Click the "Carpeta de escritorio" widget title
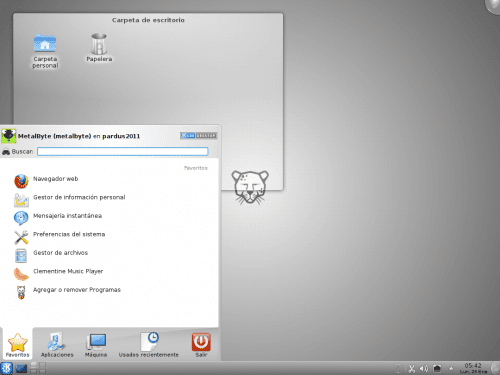Screen dimensions: 500x375 click(148, 20)
